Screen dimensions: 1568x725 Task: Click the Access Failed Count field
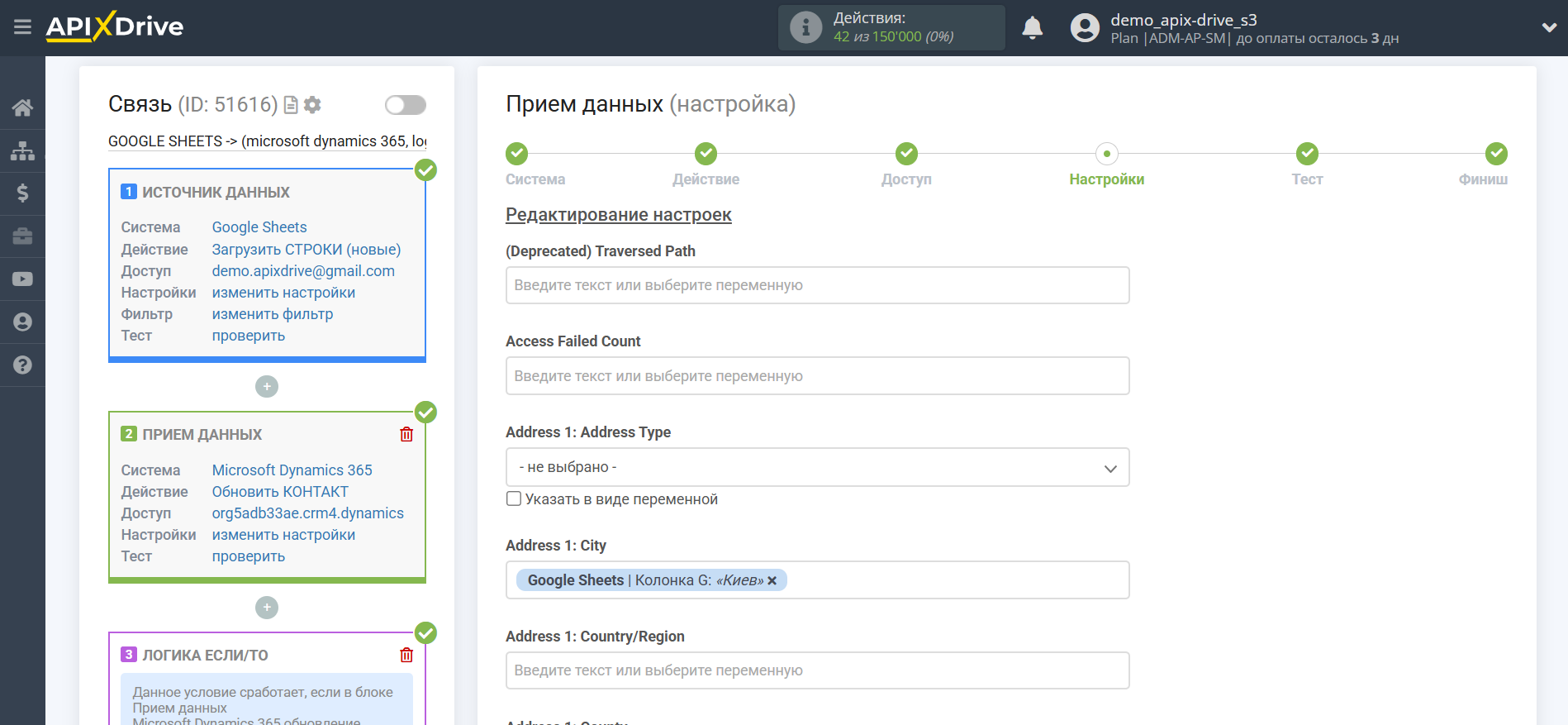click(817, 376)
